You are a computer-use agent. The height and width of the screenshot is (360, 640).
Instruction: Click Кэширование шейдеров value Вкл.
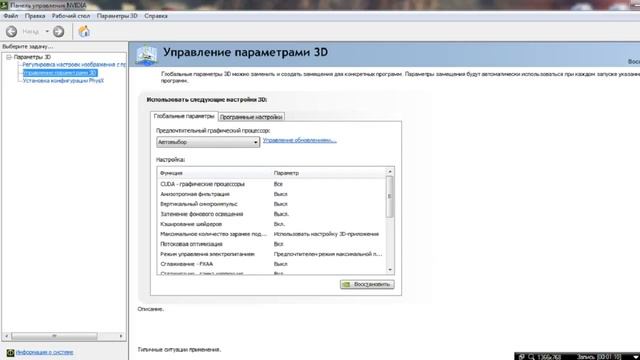[x=279, y=224]
